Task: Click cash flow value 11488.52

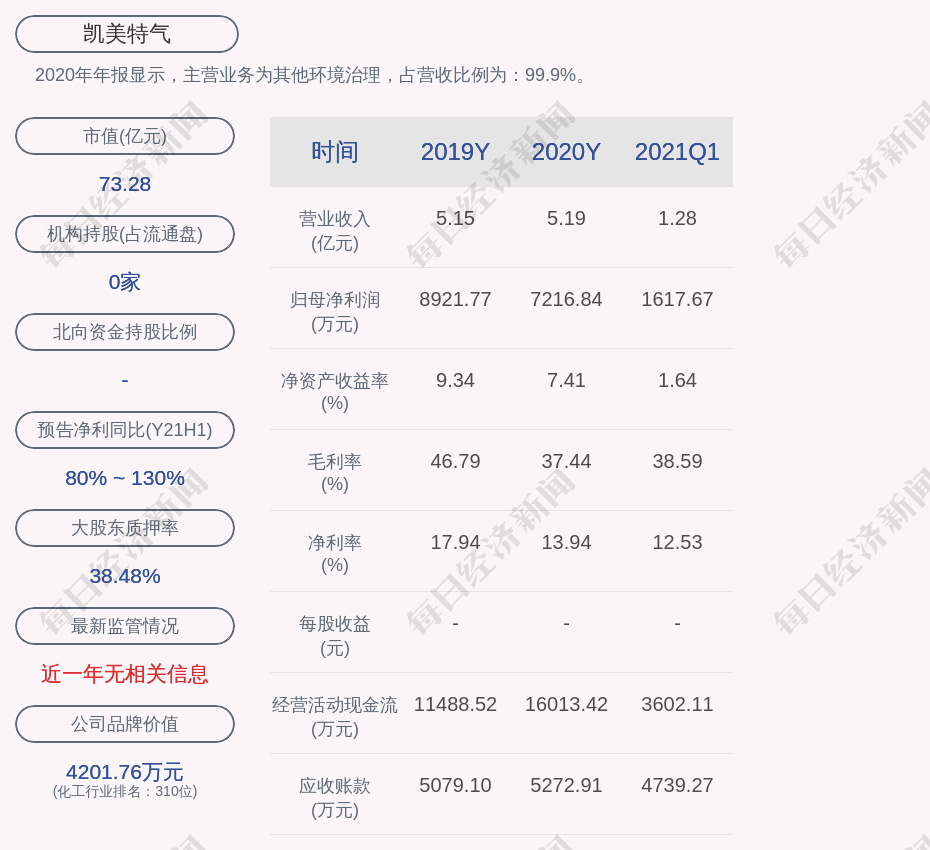Action: click(456, 704)
